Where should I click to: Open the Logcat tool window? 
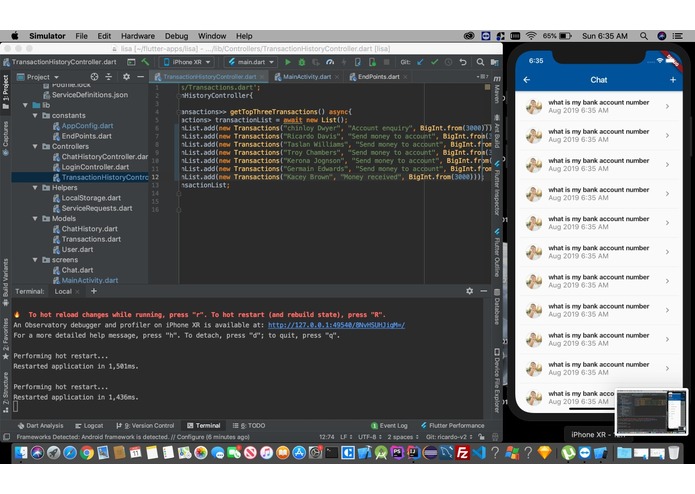pos(89,425)
